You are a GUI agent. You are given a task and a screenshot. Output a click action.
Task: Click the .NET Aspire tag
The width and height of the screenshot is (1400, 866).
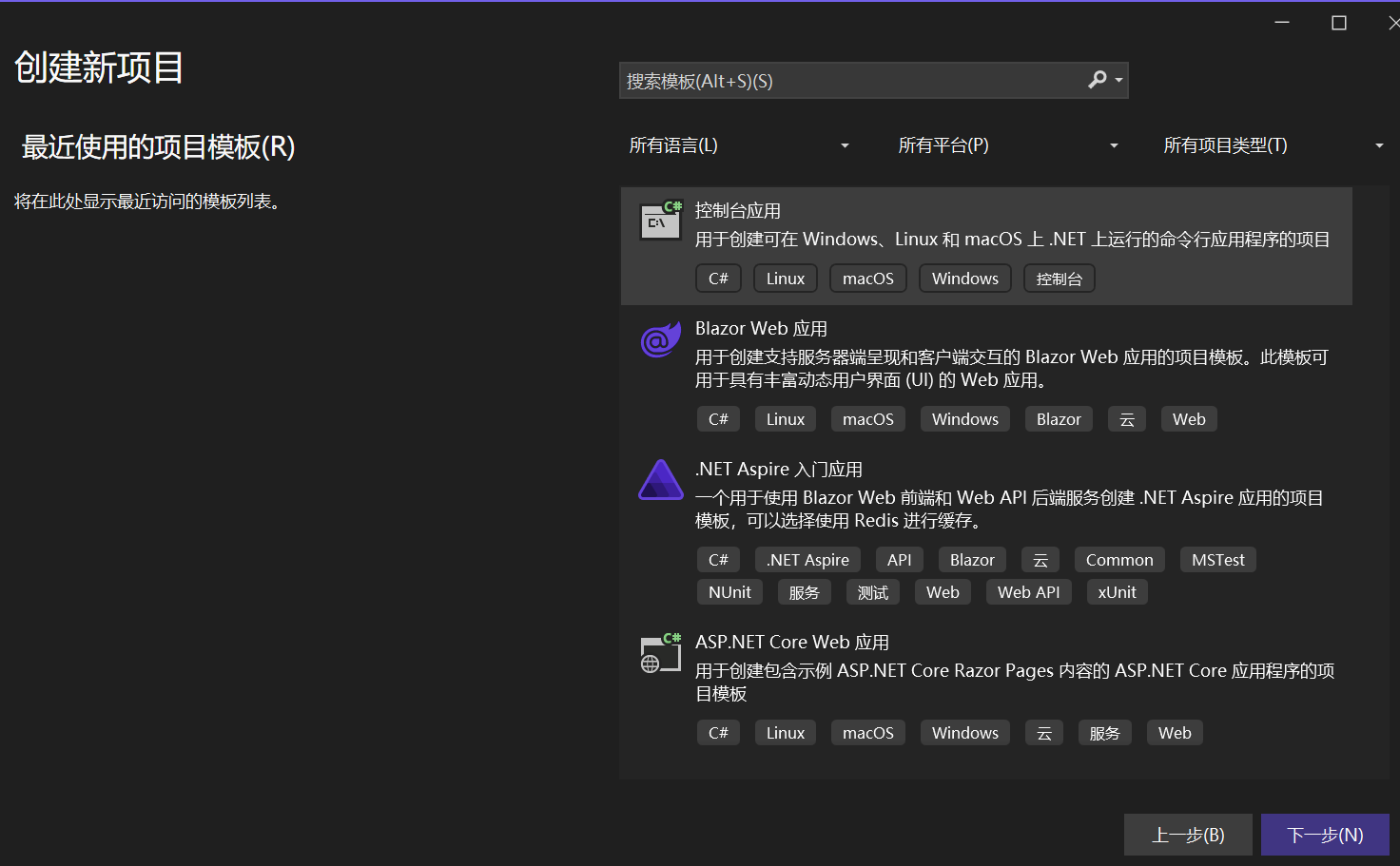[807, 560]
